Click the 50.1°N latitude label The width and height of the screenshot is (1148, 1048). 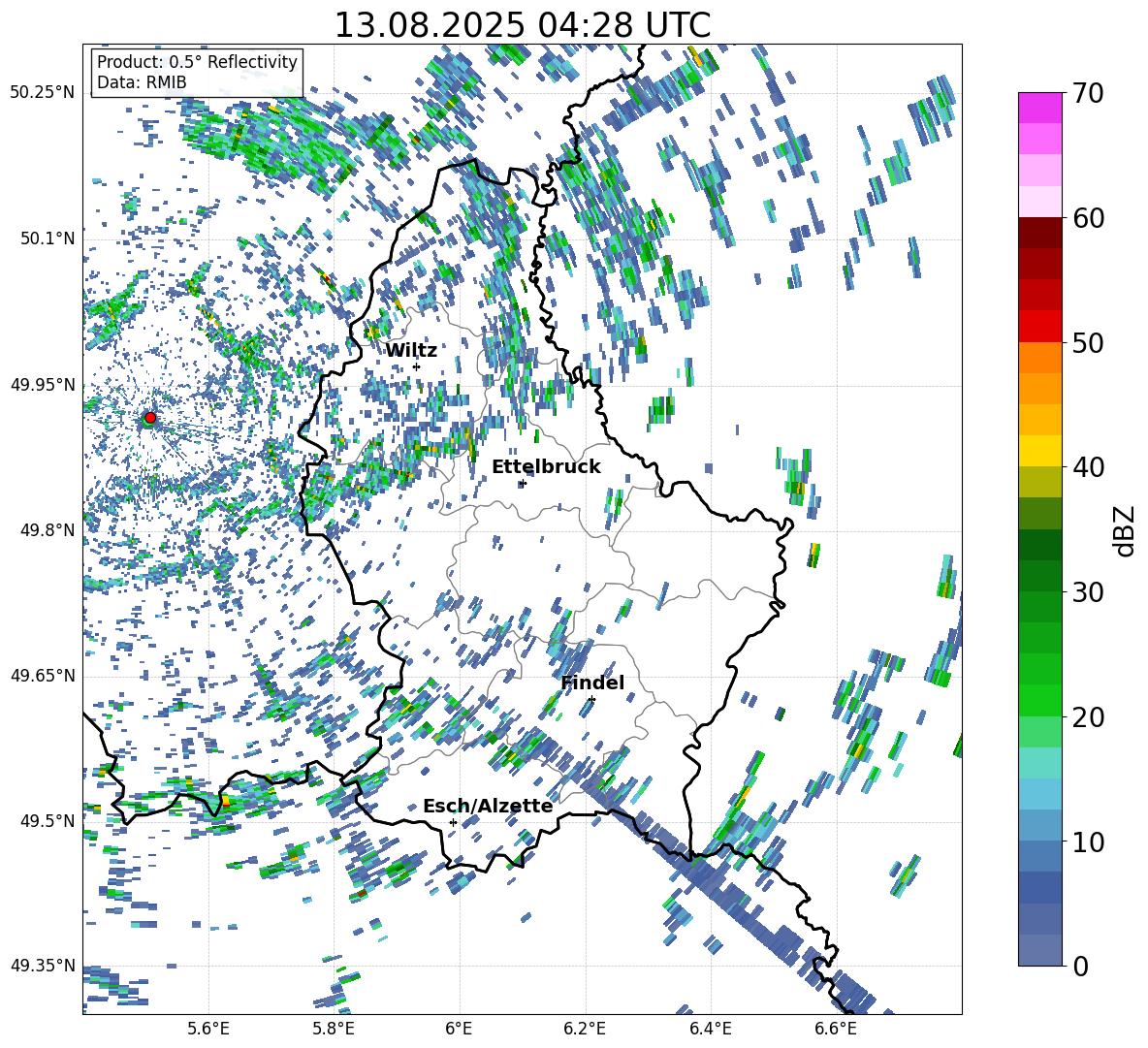[x=47, y=238]
